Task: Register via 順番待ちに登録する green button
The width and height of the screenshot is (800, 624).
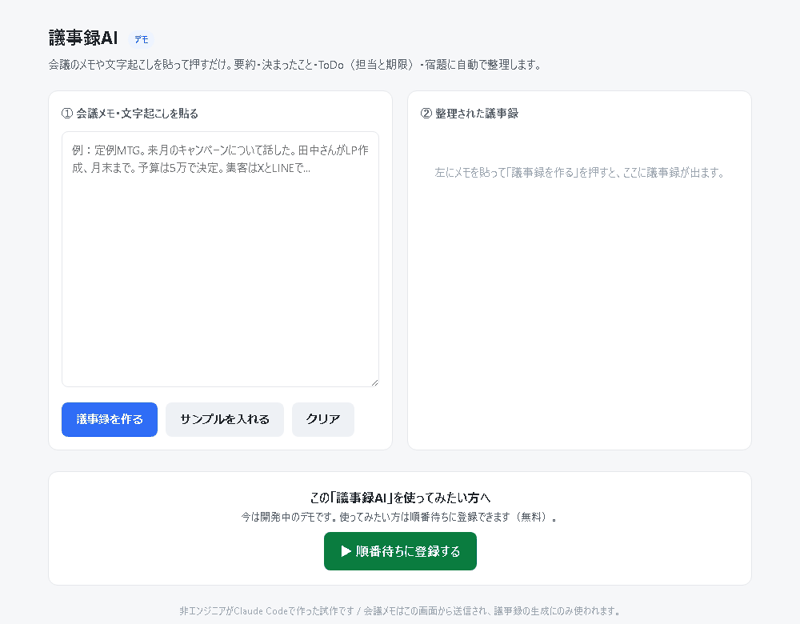Action: 400,551
